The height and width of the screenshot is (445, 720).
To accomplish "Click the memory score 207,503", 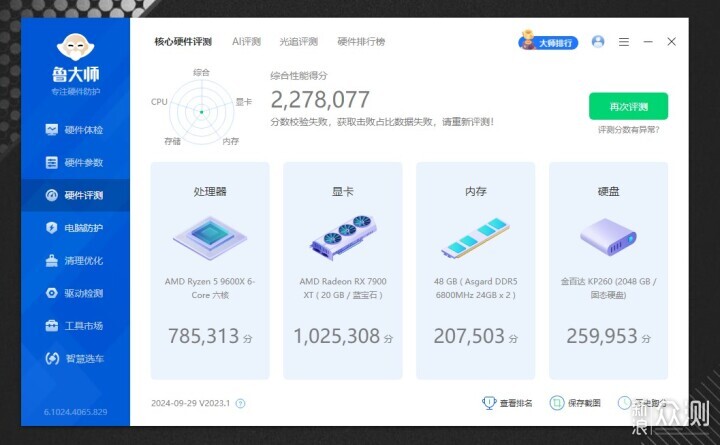I will point(469,336).
